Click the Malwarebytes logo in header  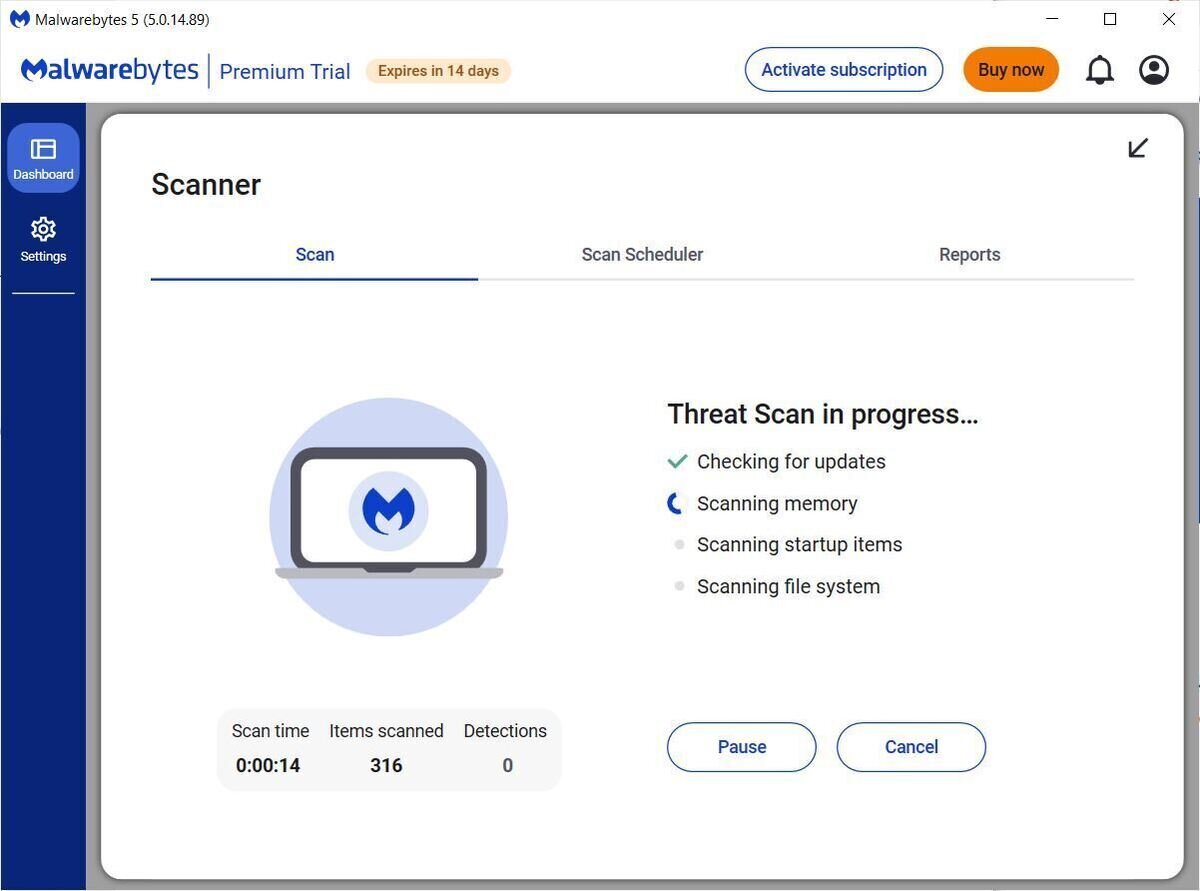tap(110, 70)
